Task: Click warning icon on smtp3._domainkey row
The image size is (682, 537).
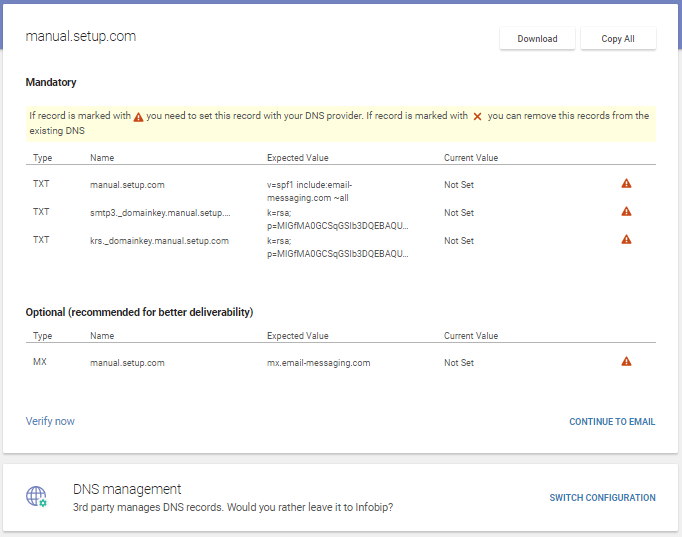Action: tap(626, 212)
